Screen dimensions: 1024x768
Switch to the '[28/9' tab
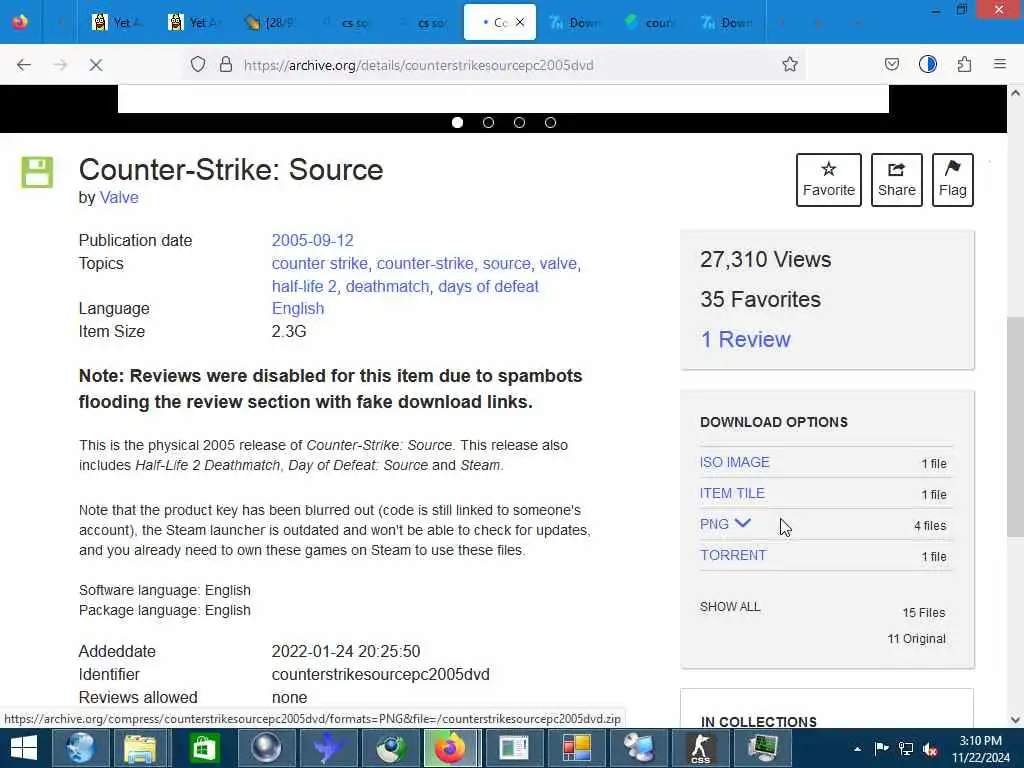click(x=268, y=22)
